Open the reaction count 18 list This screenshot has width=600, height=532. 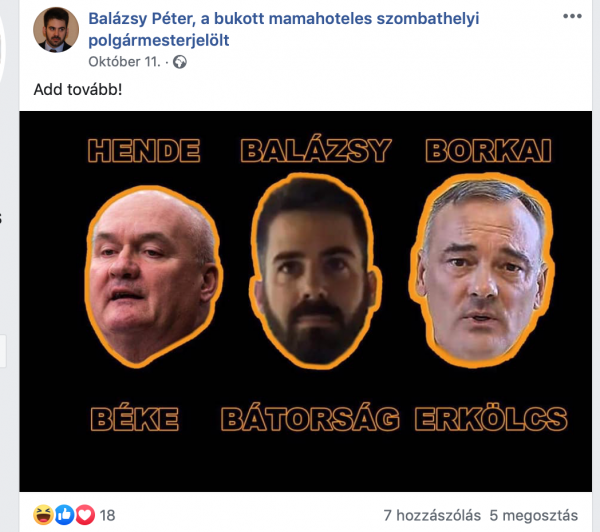[x=108, y=516]
